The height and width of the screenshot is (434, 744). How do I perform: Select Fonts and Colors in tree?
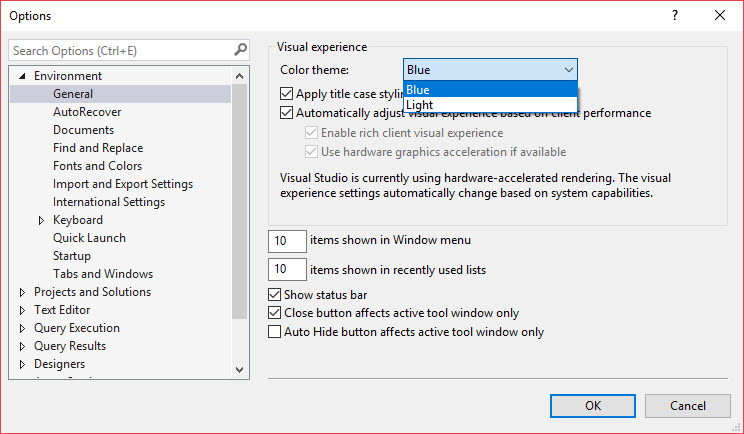(x=97, y=166)
